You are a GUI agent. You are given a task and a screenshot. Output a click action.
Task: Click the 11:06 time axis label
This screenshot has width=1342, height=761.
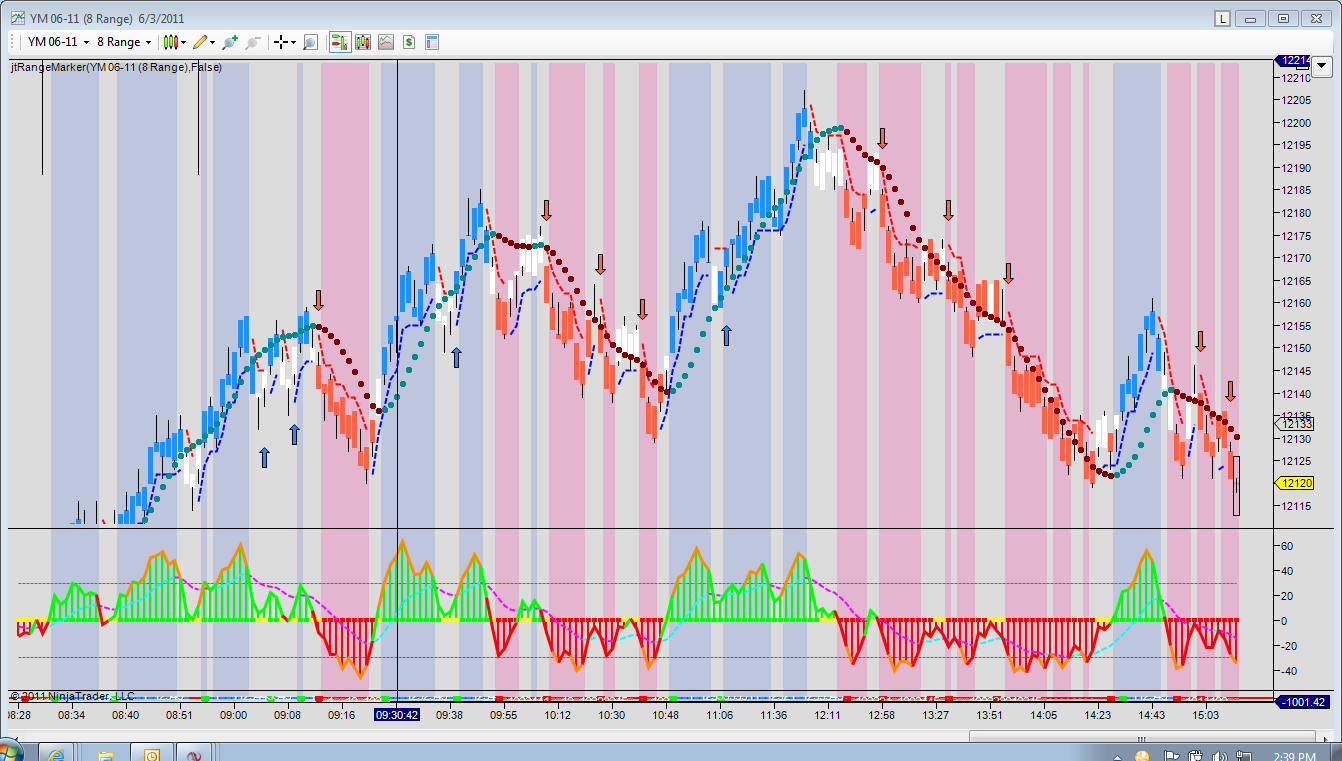719,715
